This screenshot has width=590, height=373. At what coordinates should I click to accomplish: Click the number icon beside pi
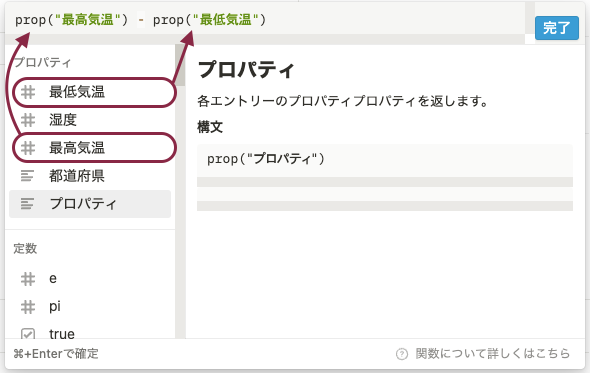point(28,307)
